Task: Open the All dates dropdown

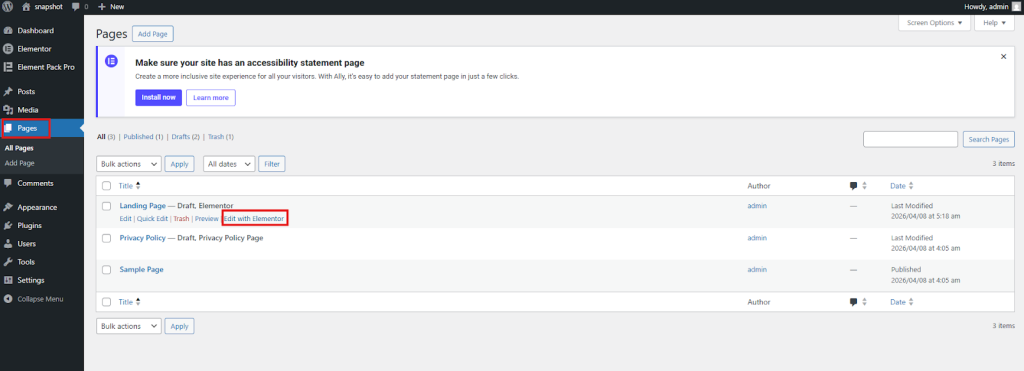Action: tap(229, 164)
